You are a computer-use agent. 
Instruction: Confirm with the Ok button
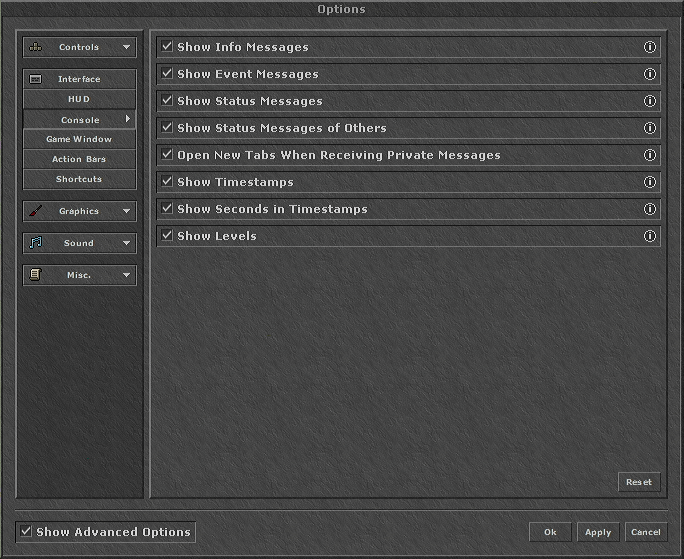tap(550, 532)
